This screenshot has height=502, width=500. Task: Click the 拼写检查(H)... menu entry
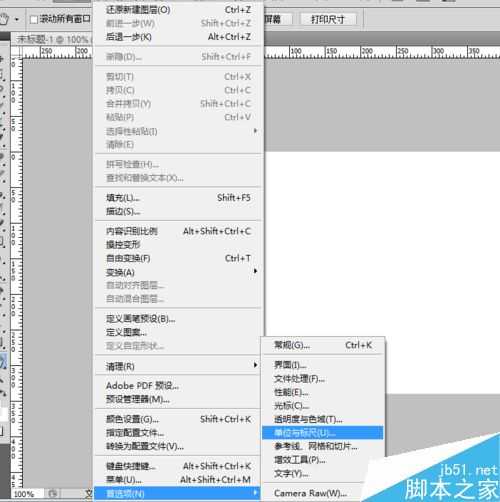click(178, 164)
